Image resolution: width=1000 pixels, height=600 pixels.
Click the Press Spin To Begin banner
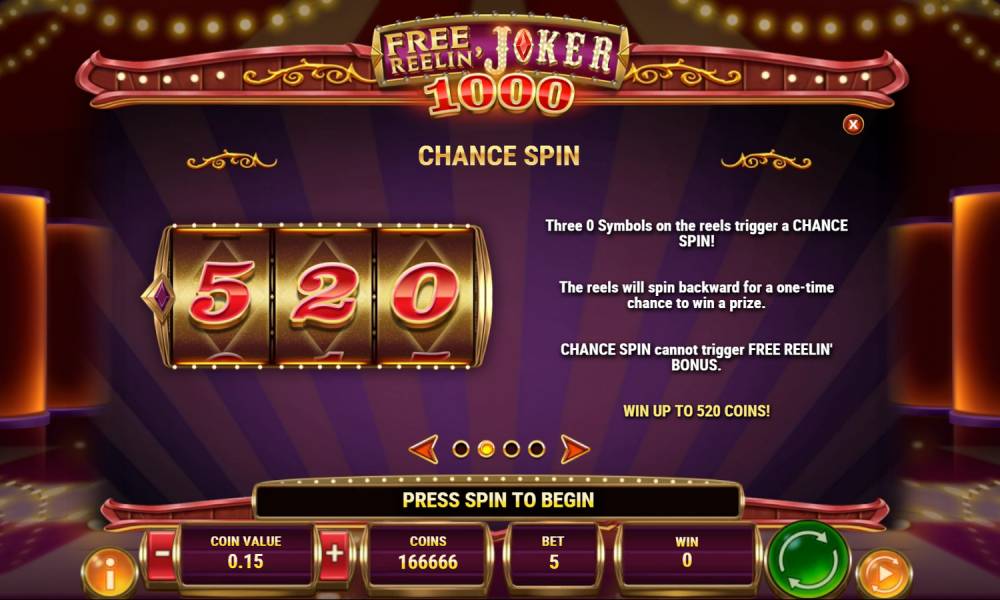[498, 500]
